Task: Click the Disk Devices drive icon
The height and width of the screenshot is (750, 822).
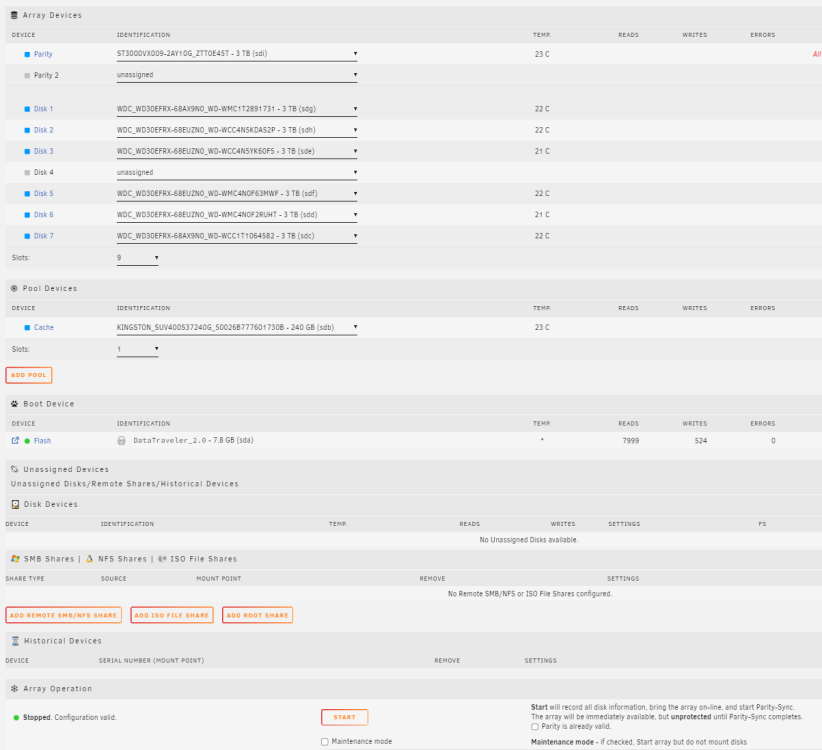Action: 15,504
